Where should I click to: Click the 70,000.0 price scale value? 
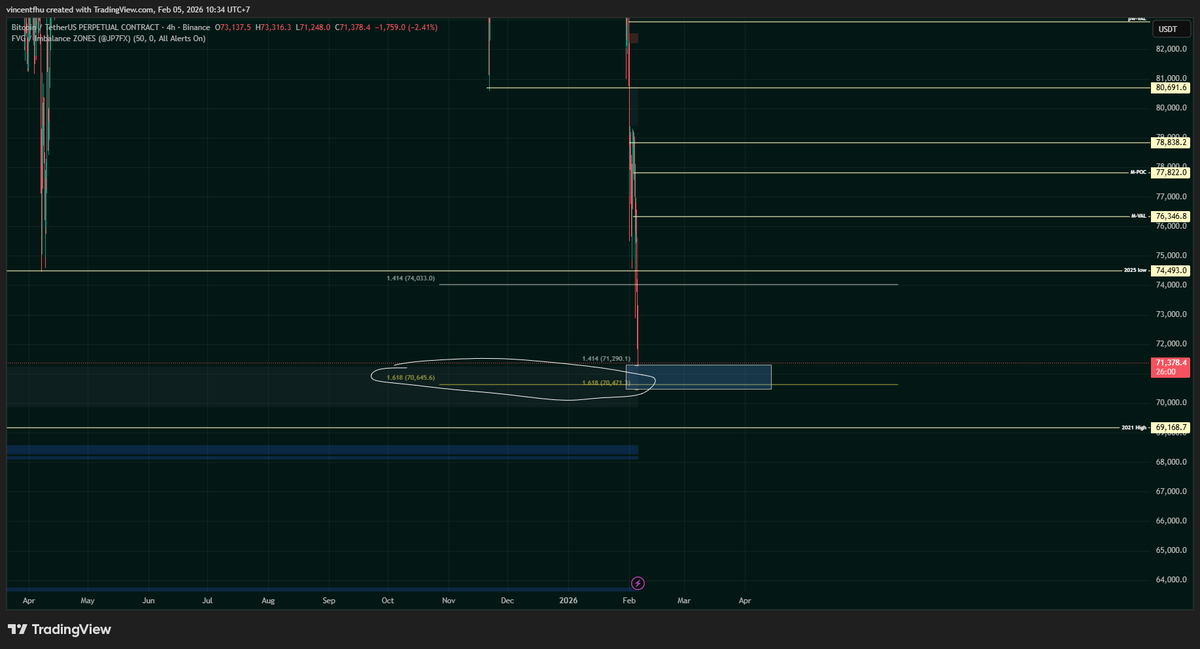click(x=1170, y=403)
